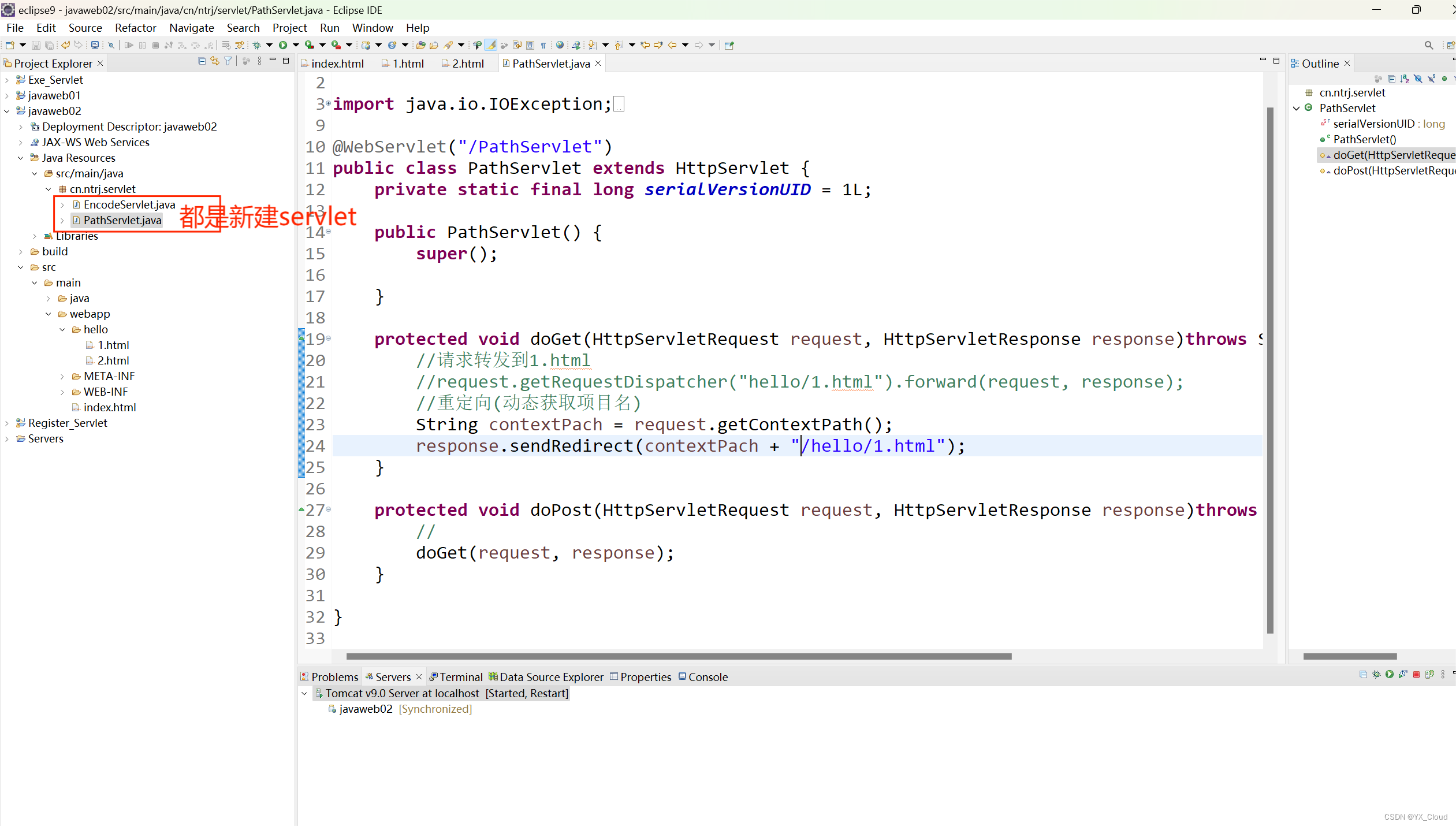Image resolution: width=1456 pixels, height=826 pixels.
Task: Collapse All items in the Outline view
Action: pos(1391,79)
